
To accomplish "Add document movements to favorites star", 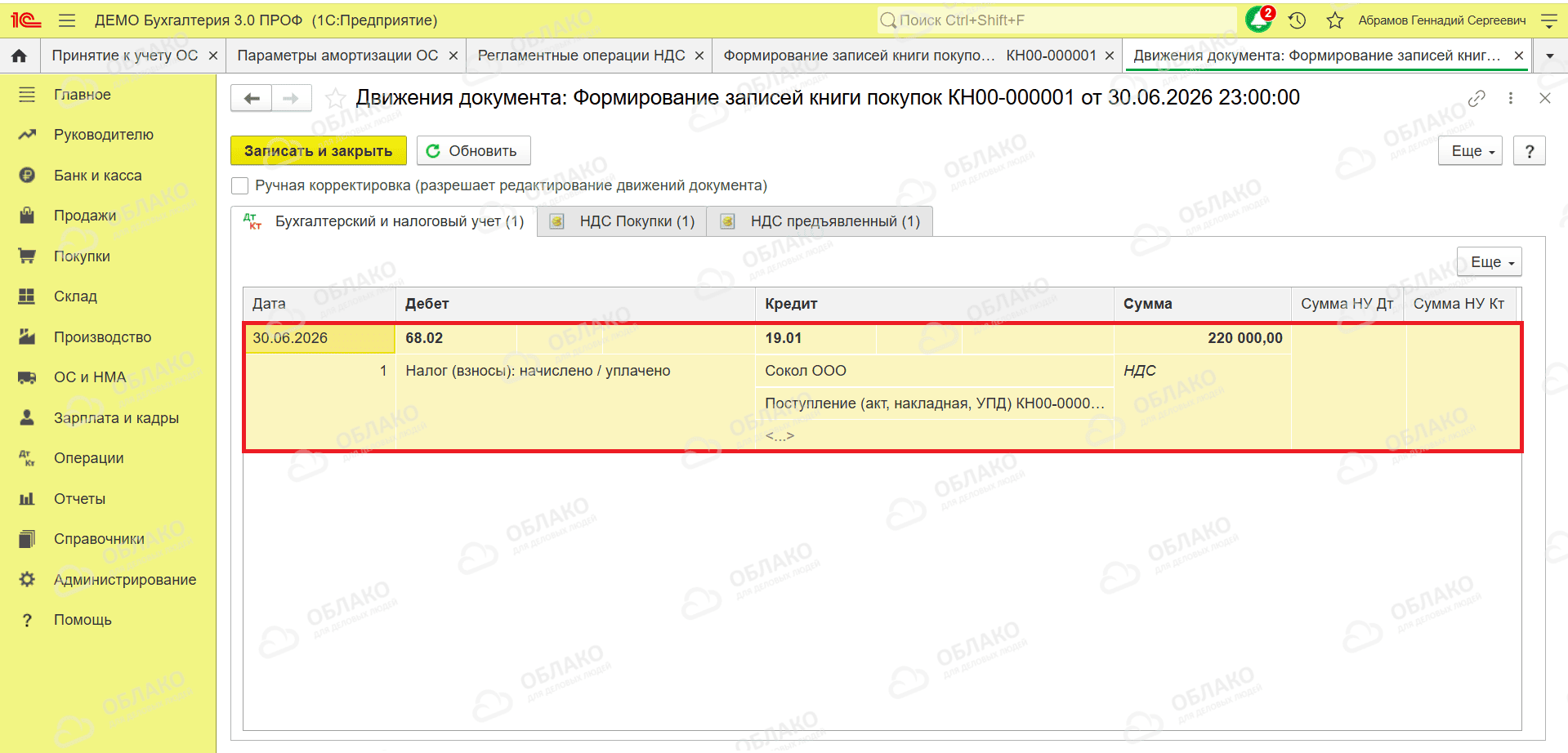I will (335, 98).
